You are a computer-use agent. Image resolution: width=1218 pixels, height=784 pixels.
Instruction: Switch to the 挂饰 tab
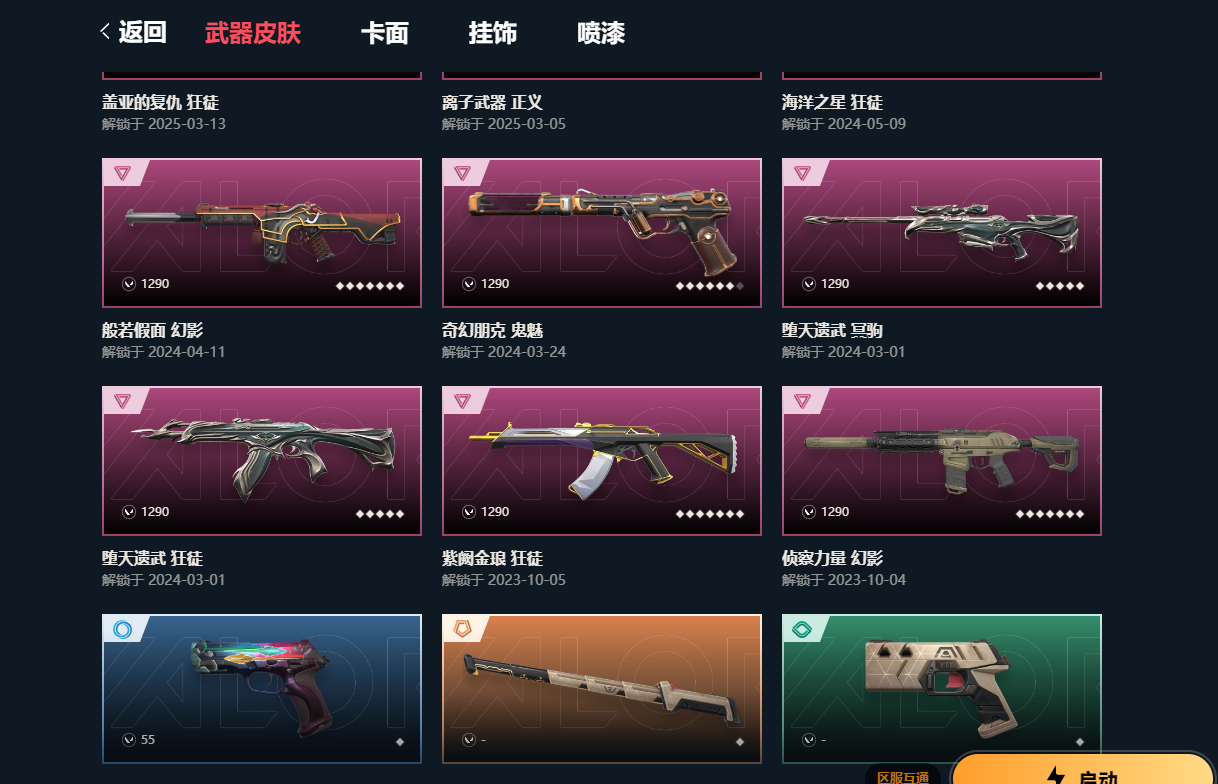point(493,33)
